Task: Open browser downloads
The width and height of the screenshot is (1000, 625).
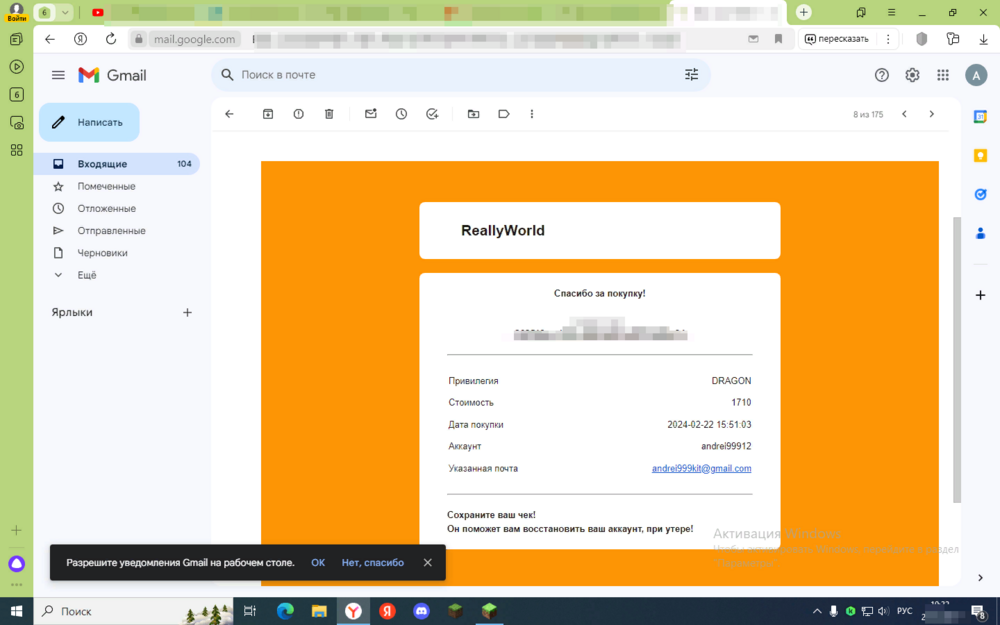Action: click(x=983, y=39)
